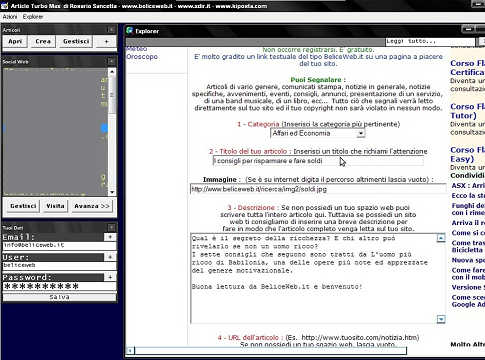Viewport: 485px width, 360px height.
Task: Focus the Email input field
Action: (x=59, y=245)
